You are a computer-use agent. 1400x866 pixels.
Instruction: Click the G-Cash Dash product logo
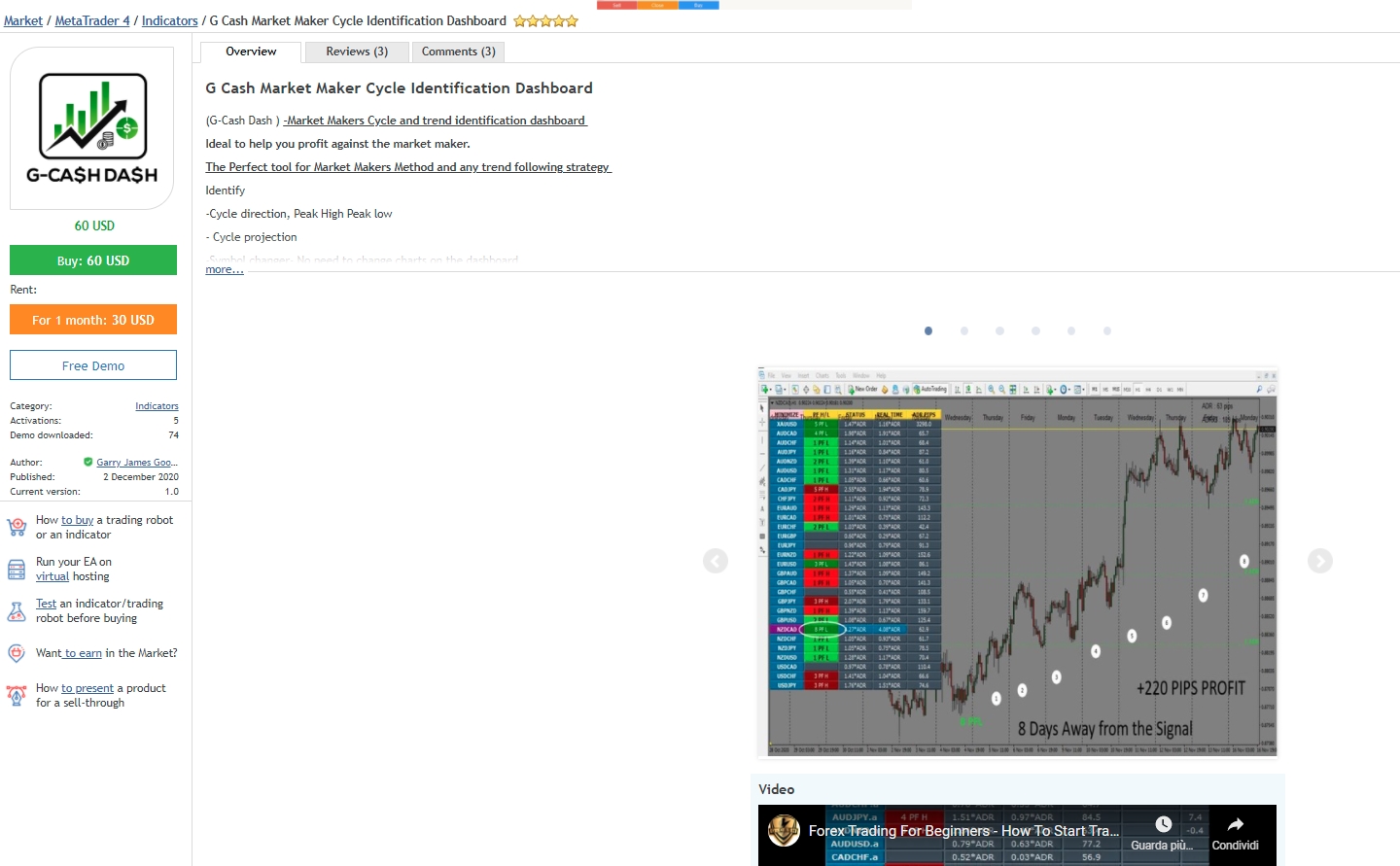click(x=92, y=128)
